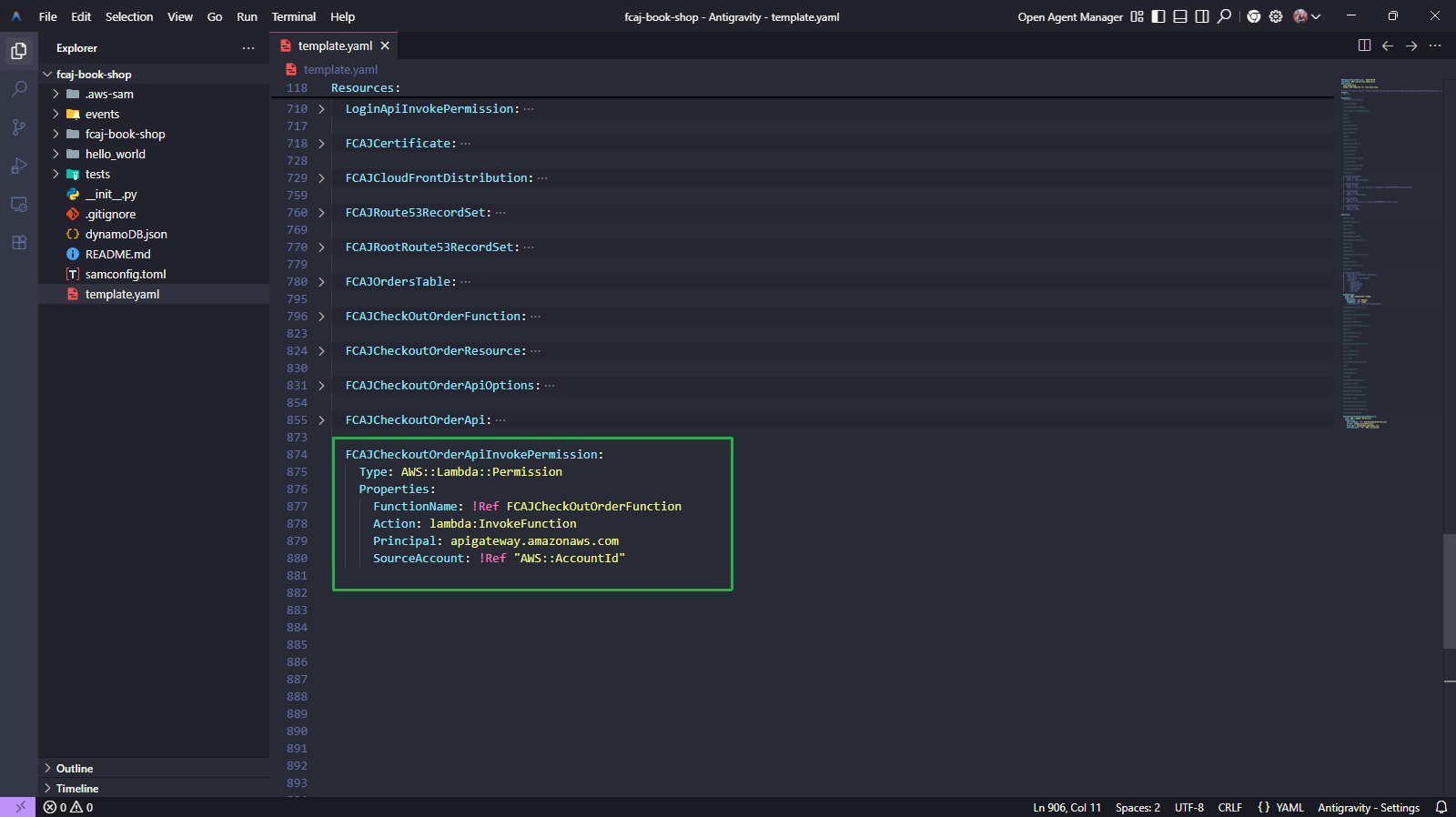Open the browser icon in title bar
The width and height of the screenshot is (1456, 817).
(x=1254, y=16)
